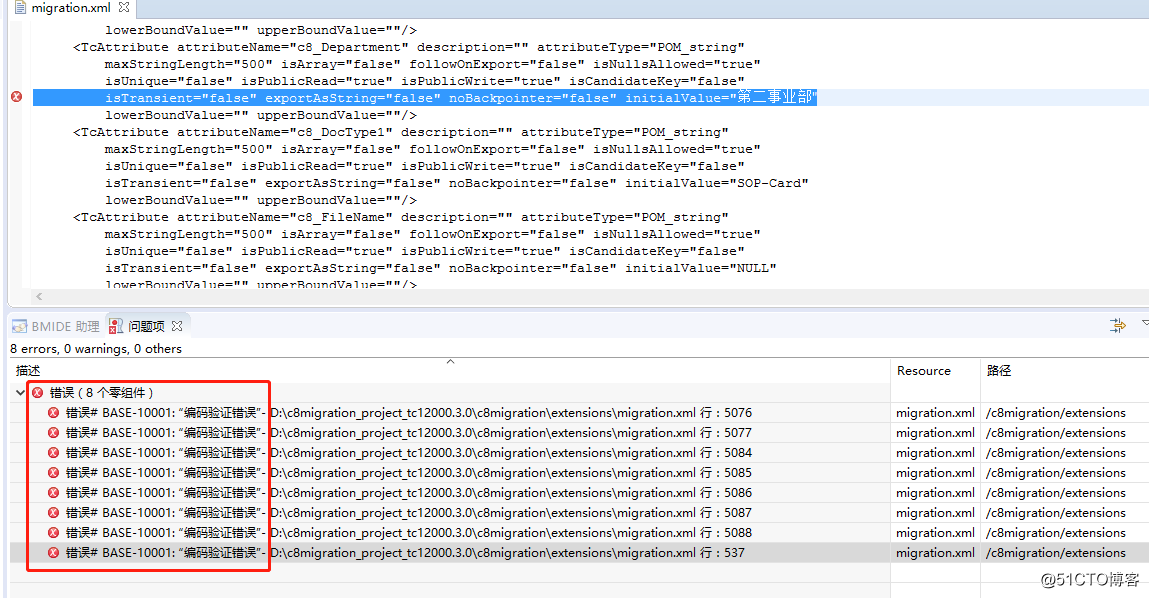Click the c8_DocType1 TcAttribute line
Image resolution: width=1149 pixels, height=598 pixels.
(x=400, y=132)
